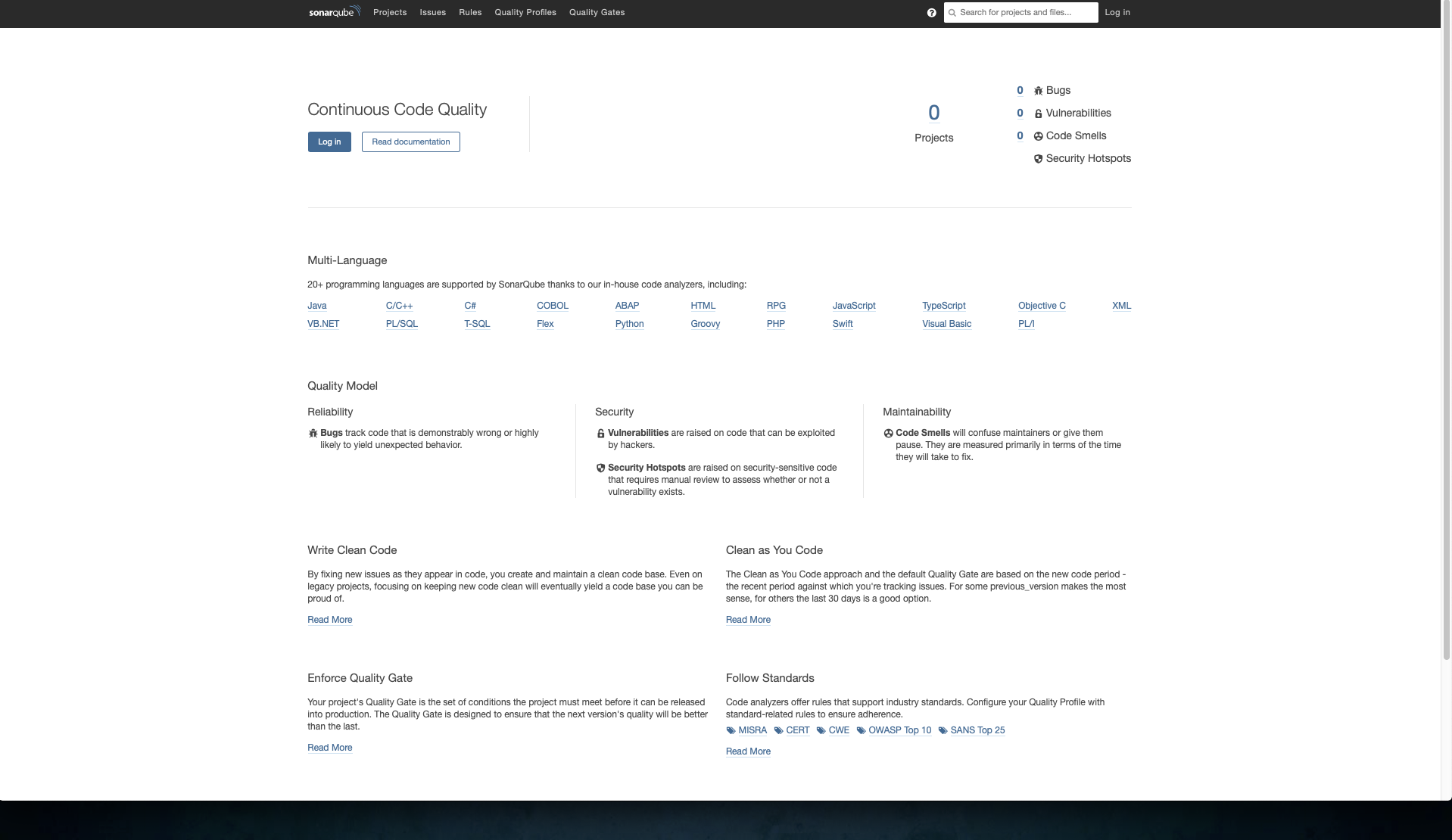Click the Bugs icon in stats
The height and width of the screenshot is (840, 1452).
[x=1038, y=91]
